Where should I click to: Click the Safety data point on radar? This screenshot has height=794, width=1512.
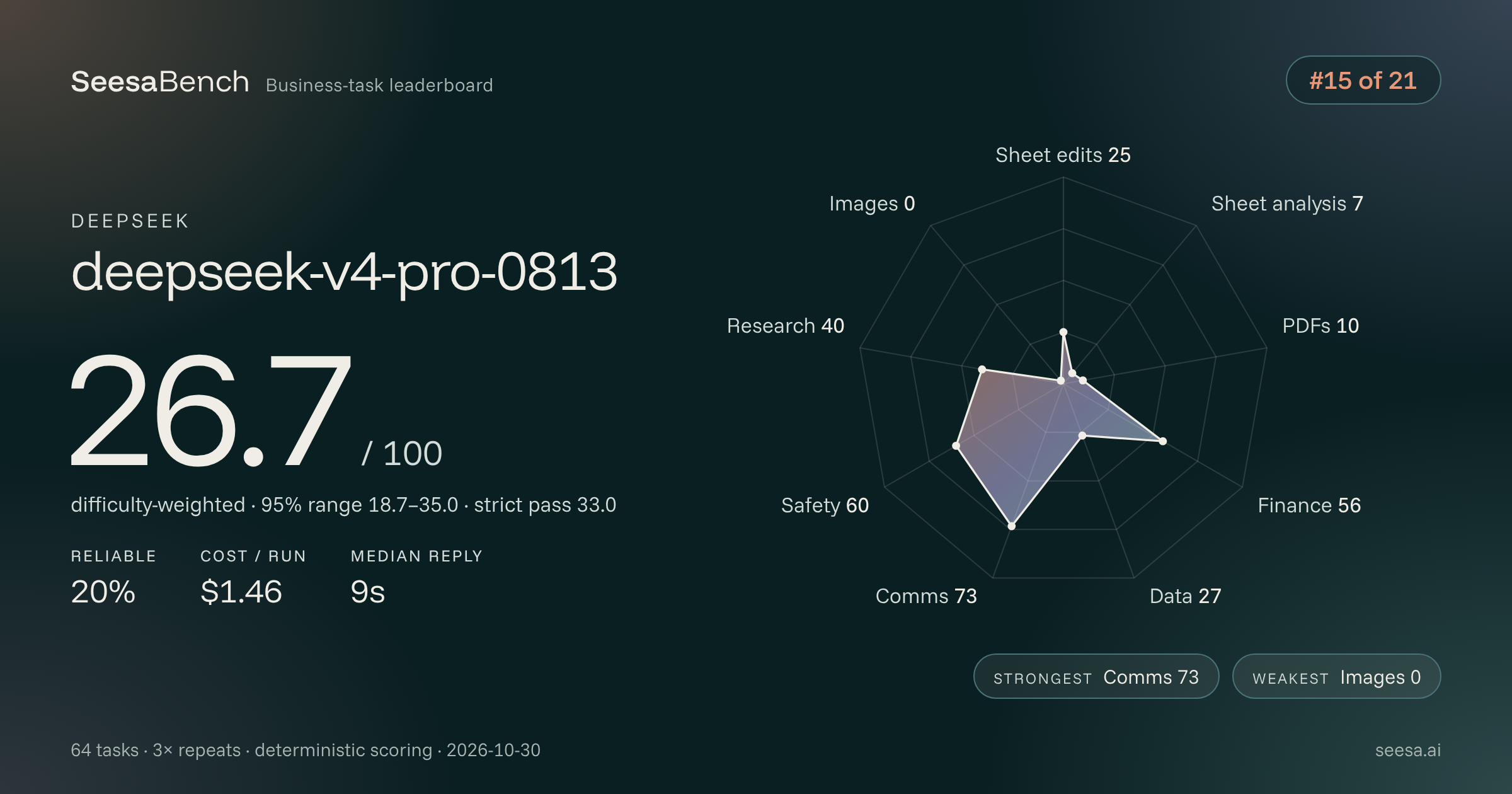[956, 446]
